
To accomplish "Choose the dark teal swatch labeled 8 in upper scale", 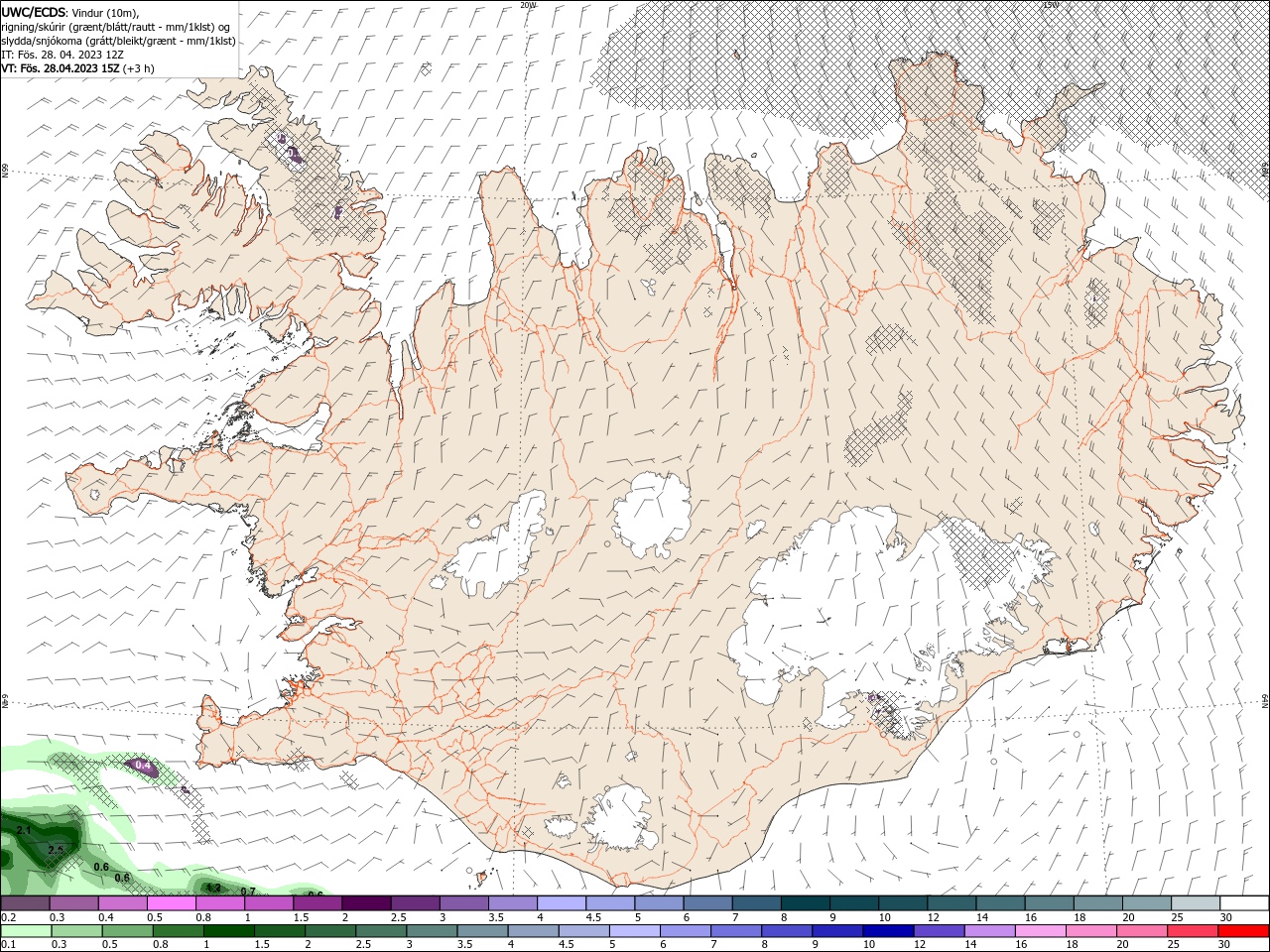I will click(x=806, y=903).
